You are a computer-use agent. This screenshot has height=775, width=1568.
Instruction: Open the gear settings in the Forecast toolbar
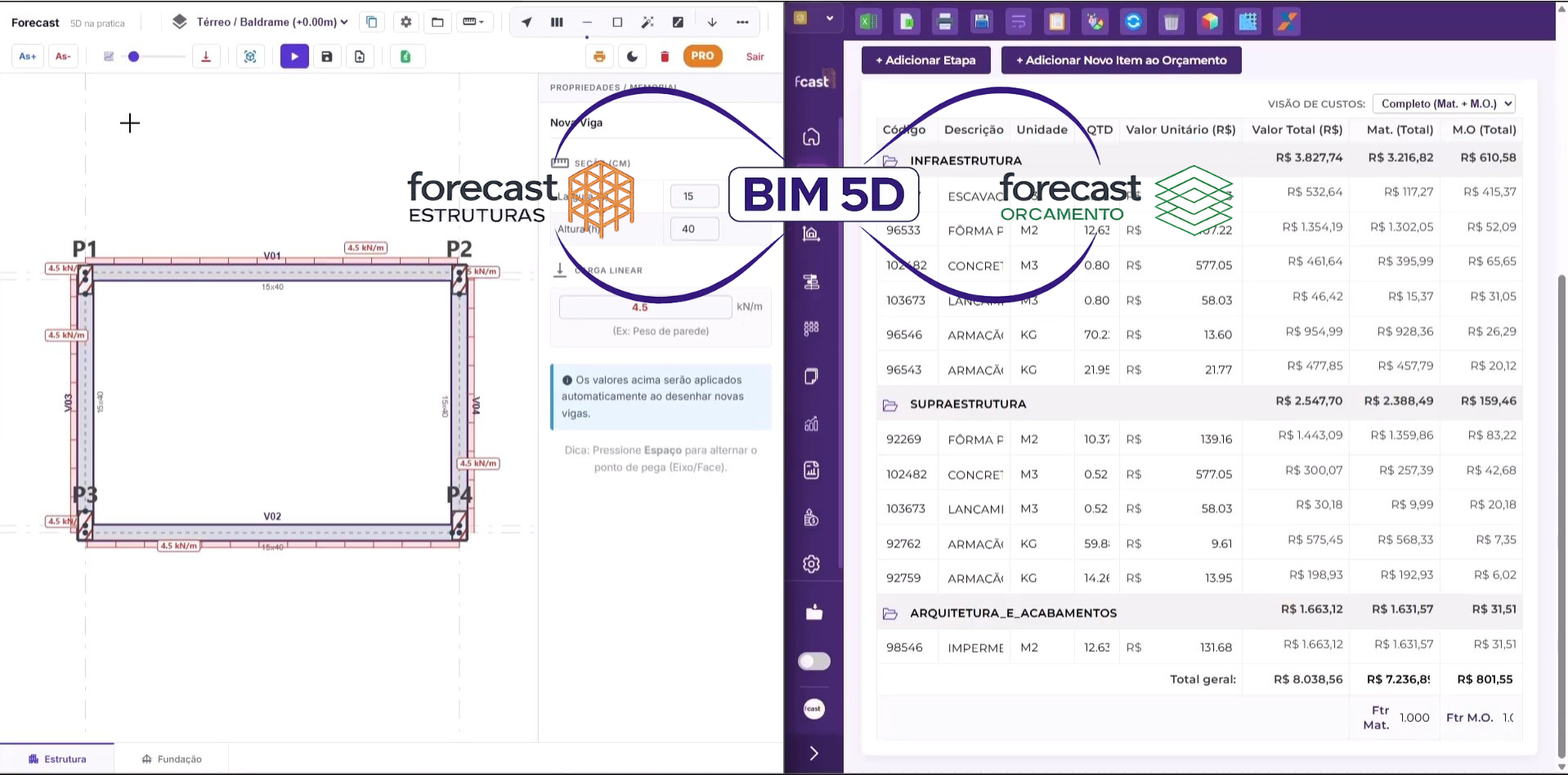click(x=405, y=22)
